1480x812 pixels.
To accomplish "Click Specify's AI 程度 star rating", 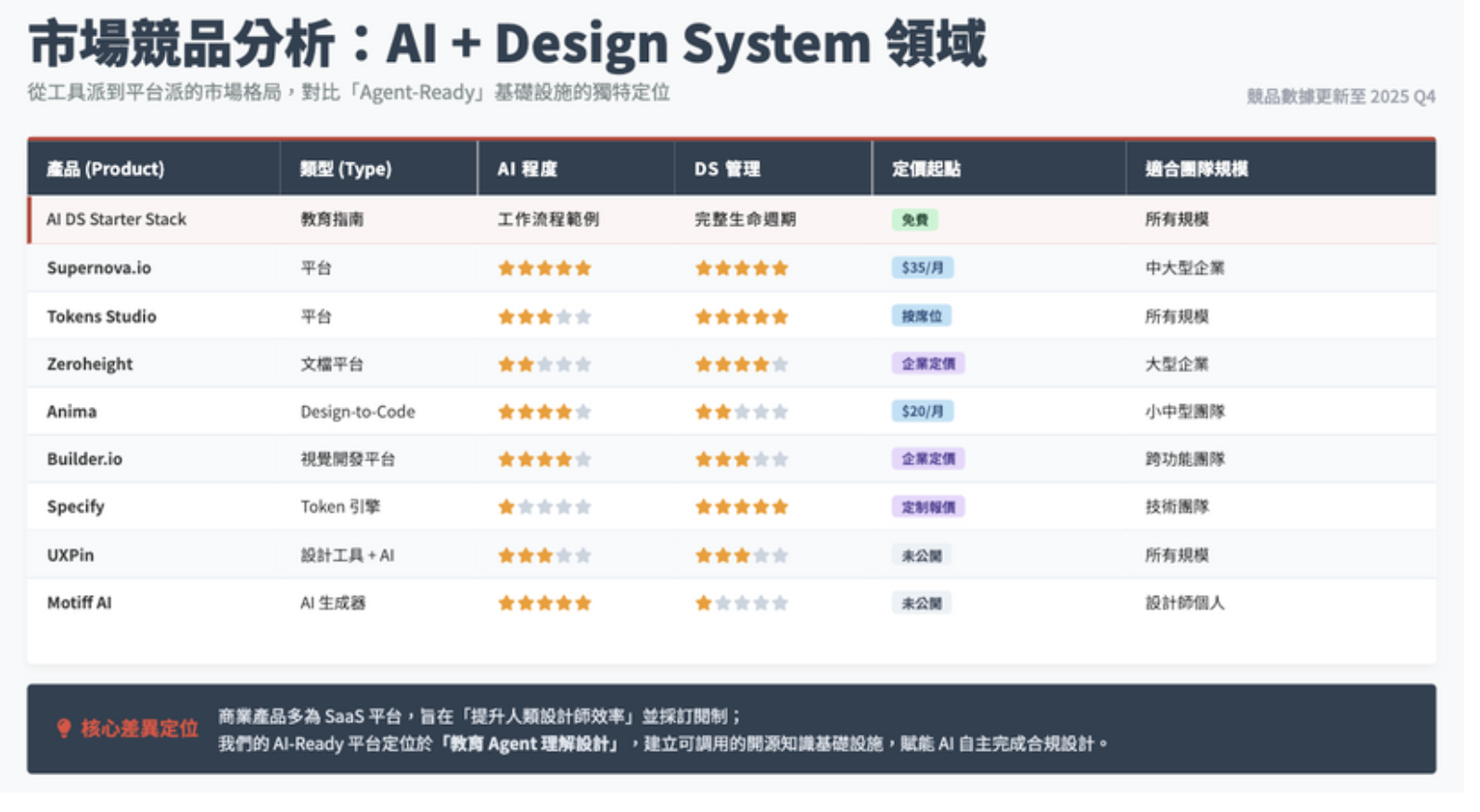I will click(544, 507).
